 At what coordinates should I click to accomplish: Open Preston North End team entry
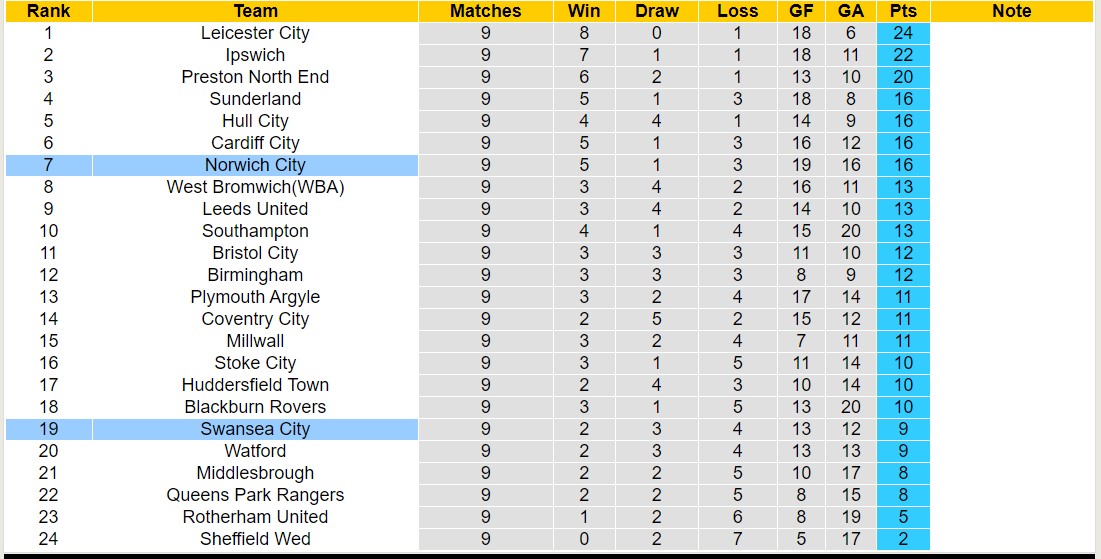click(x=255, y=77)
